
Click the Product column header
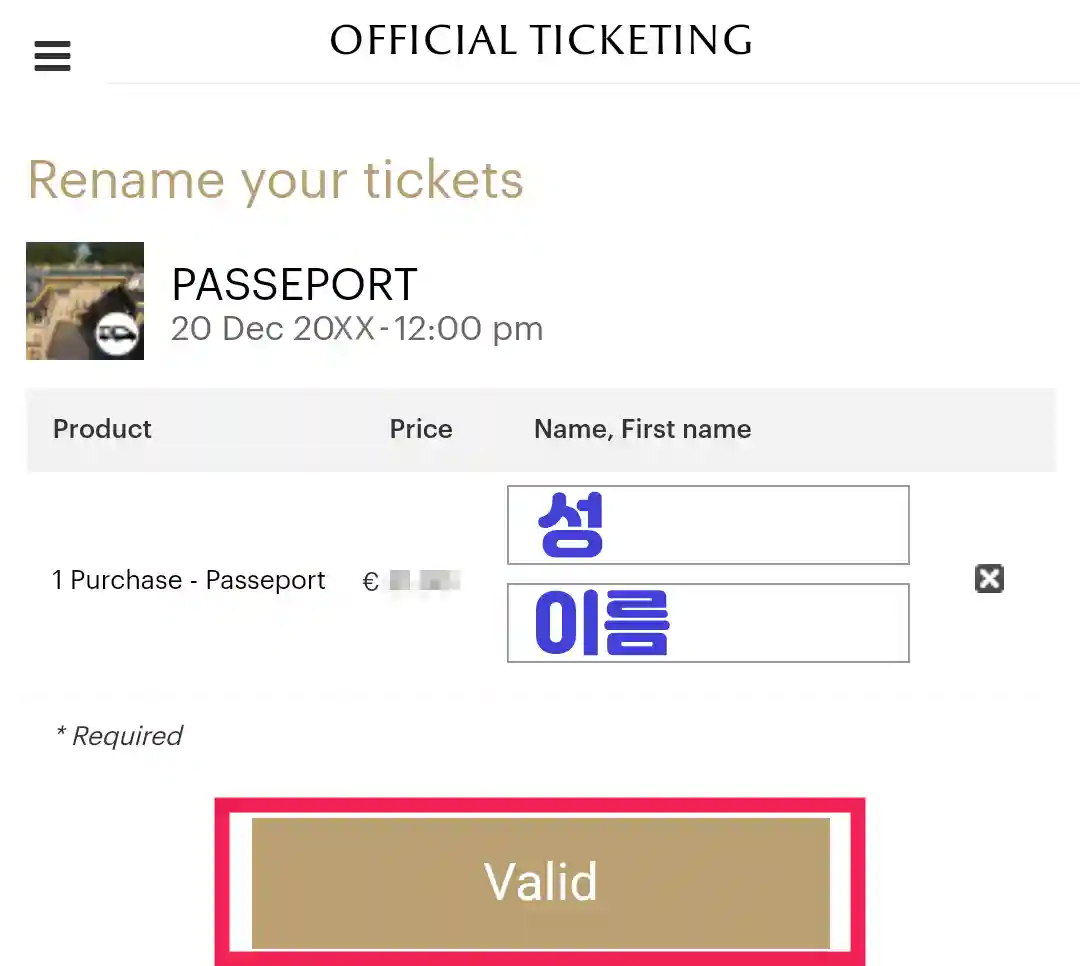click(x=102, y=429)
